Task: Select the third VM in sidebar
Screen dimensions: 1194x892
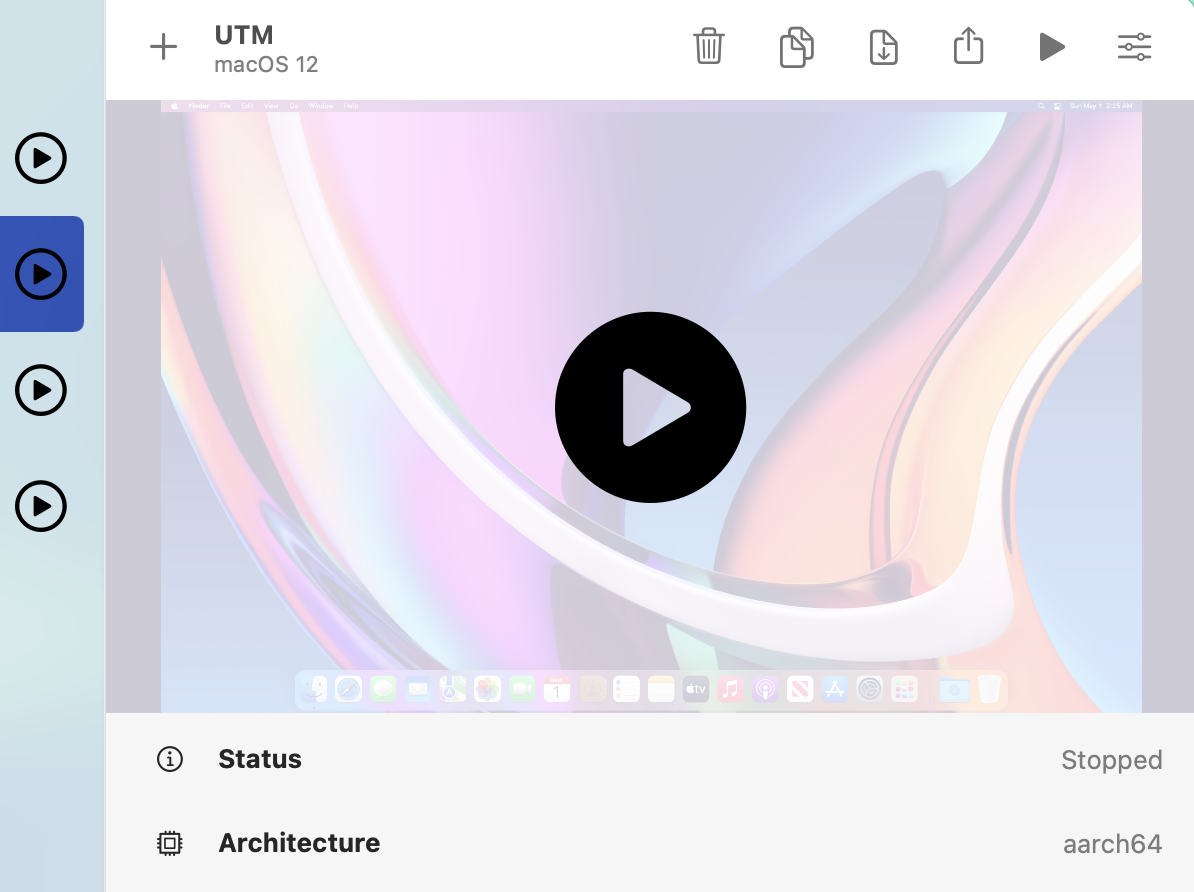Action: [x=41, y=390]
